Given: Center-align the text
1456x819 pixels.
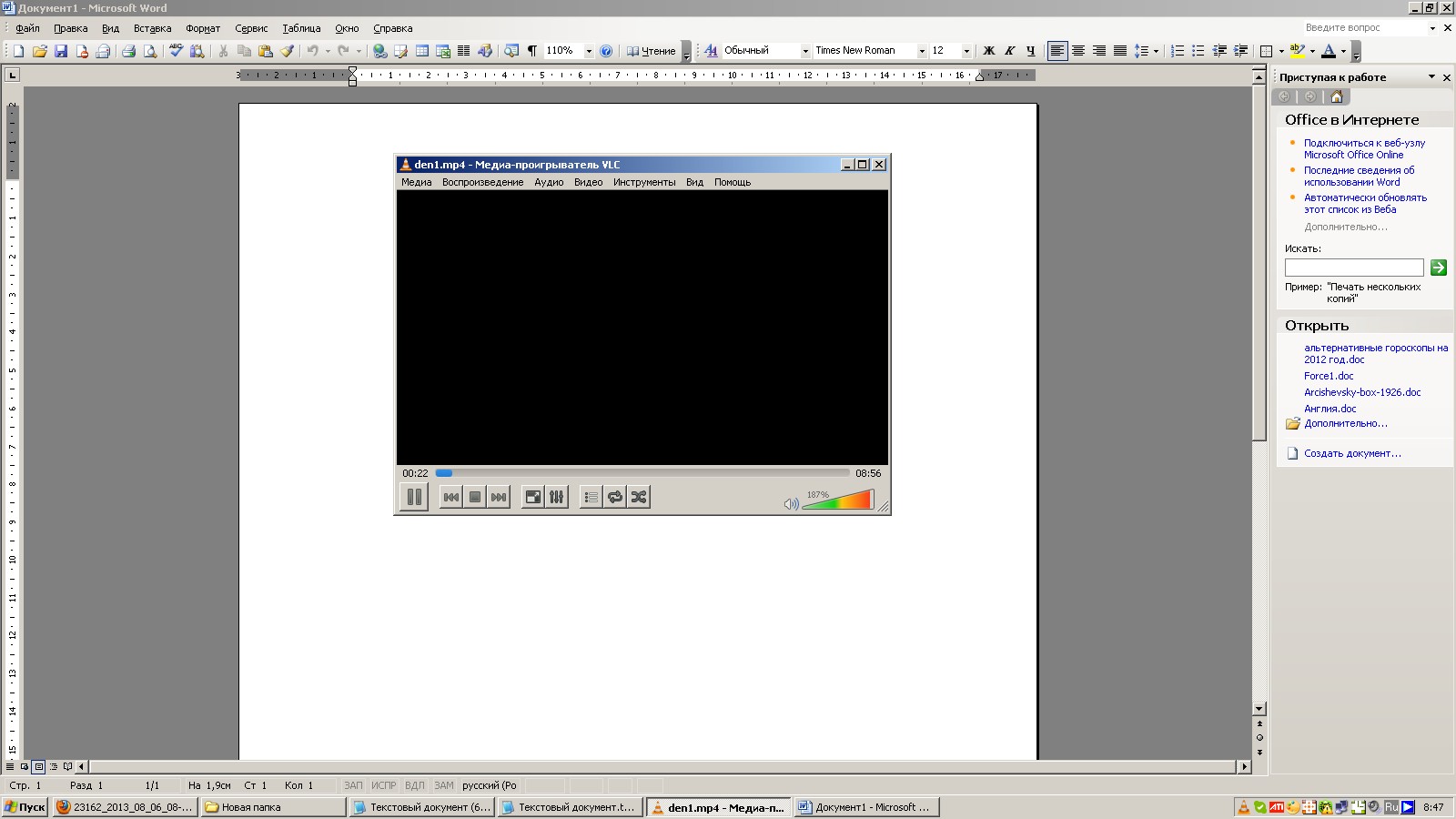Looking at the screenshot, I should [x=1078, y=51].
